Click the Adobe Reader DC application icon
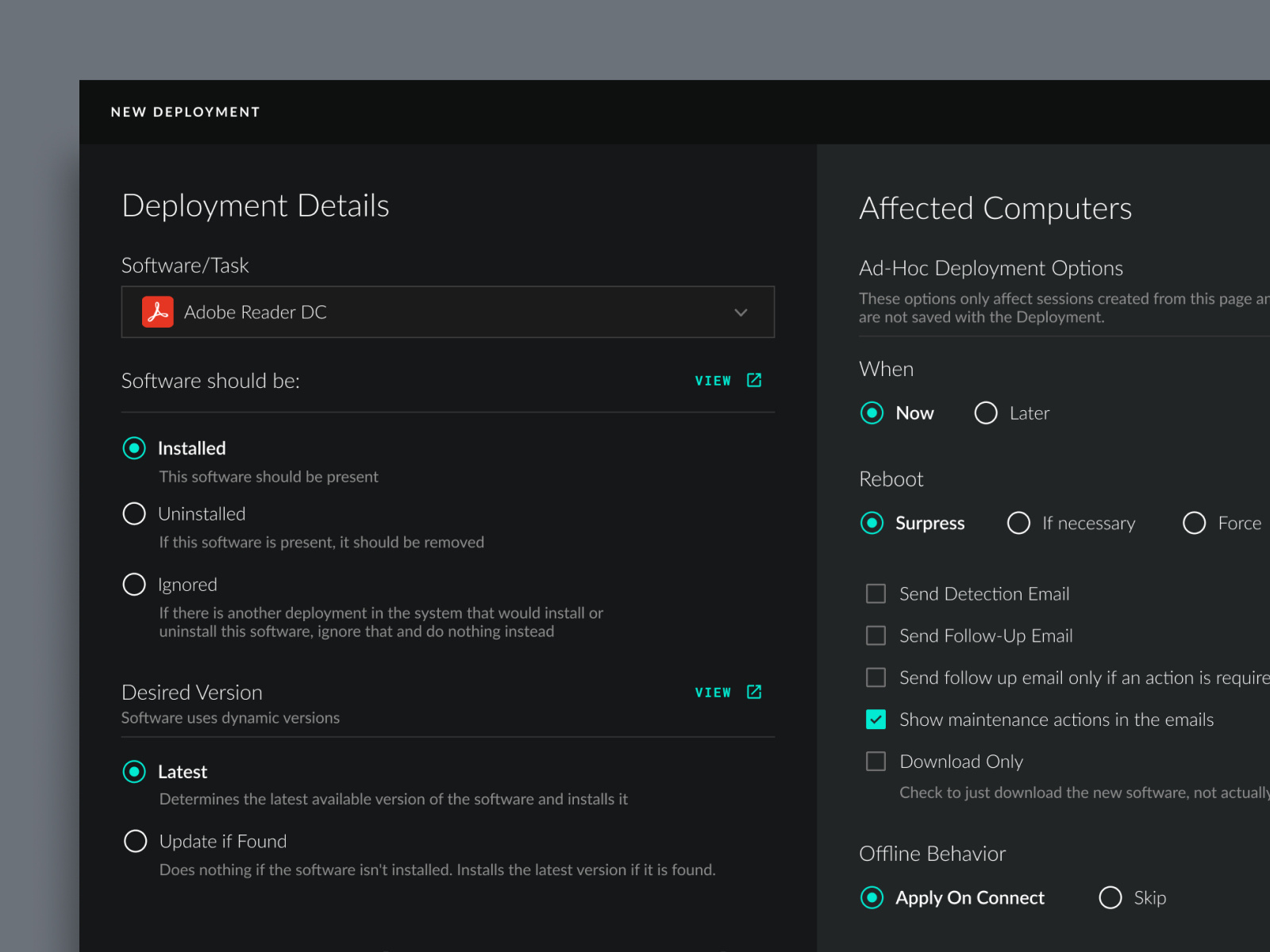Screen dimensions: 1270x952 pyautogui.click(x=158, y=312)
